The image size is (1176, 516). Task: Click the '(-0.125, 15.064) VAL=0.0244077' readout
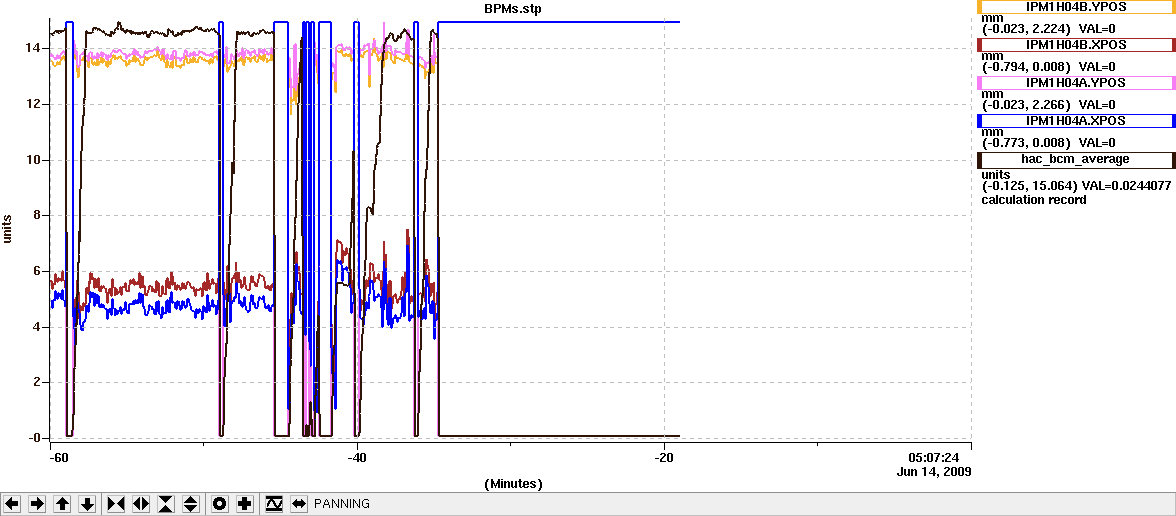pos(1076,186)
